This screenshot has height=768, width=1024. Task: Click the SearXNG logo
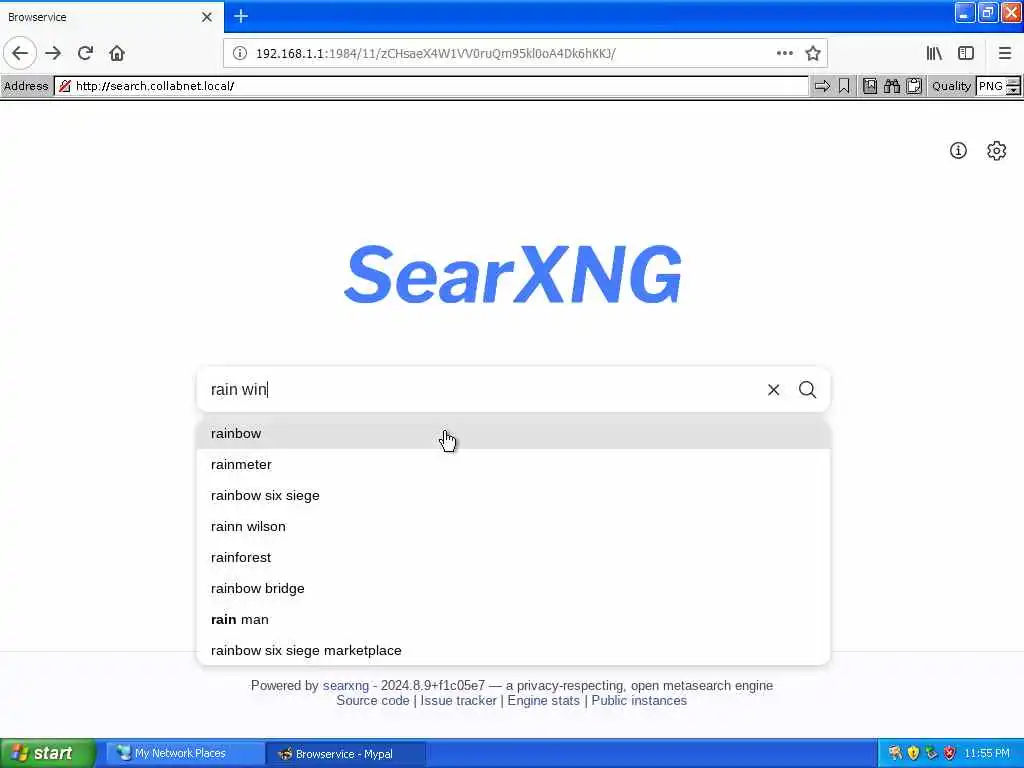pos(513,274)
